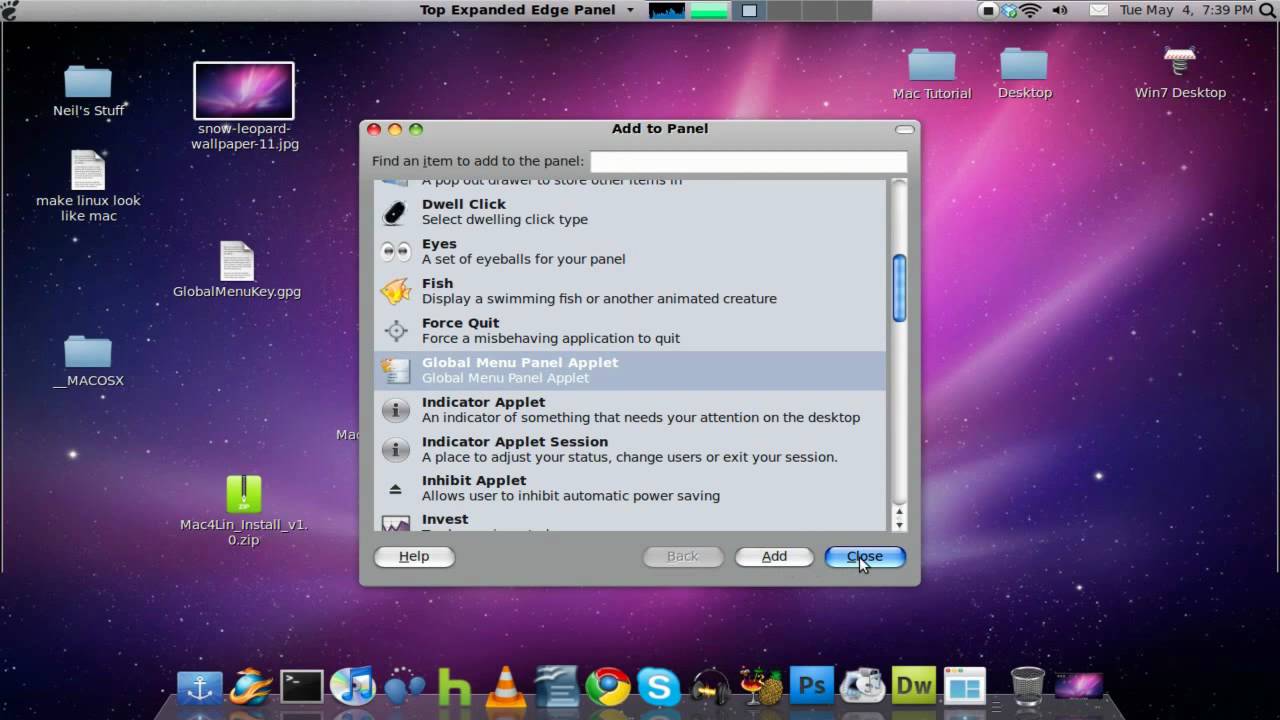Select the folder labeled Desktop
This screenshot has height=720, width=1280.
(1024, 65)
